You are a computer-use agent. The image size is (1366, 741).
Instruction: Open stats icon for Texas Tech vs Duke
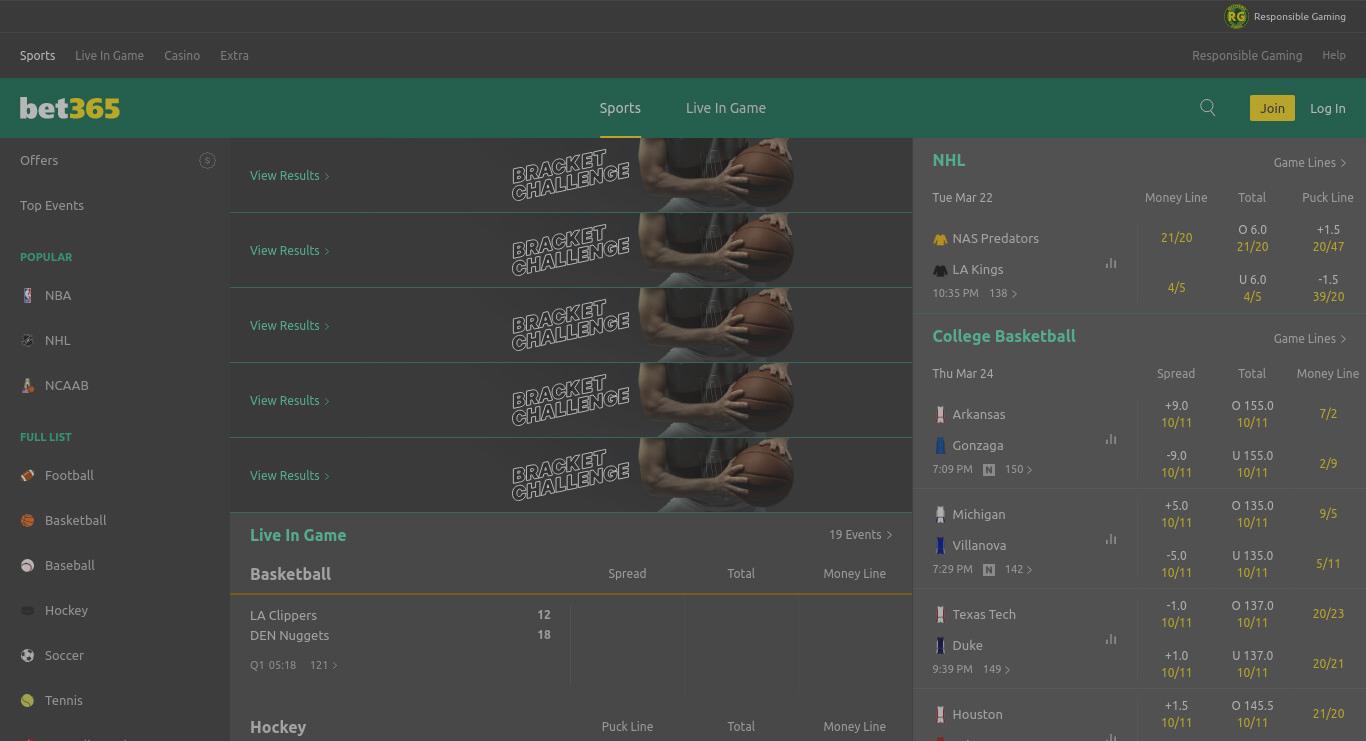(1111, 639)
